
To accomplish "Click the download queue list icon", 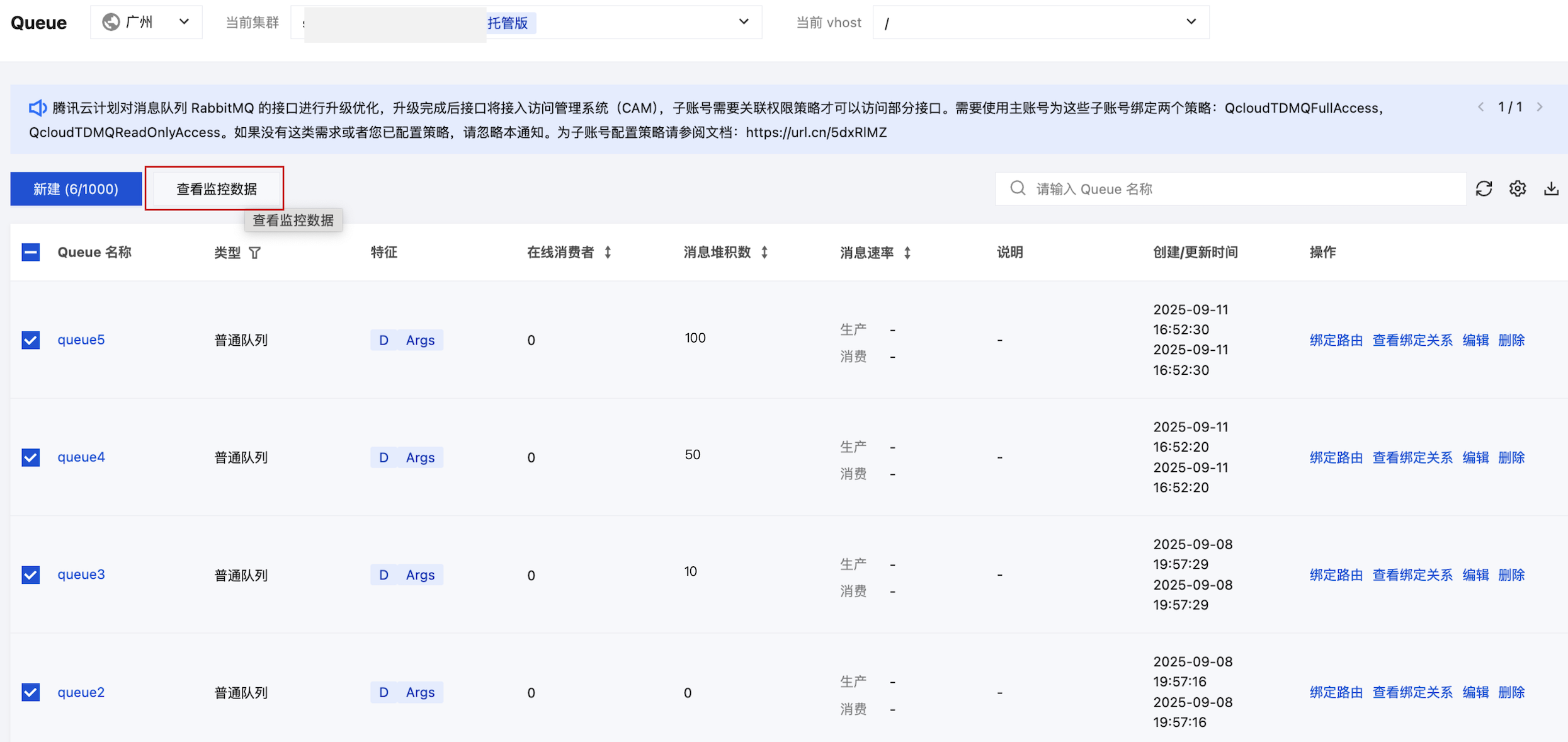I will 1550,189.
